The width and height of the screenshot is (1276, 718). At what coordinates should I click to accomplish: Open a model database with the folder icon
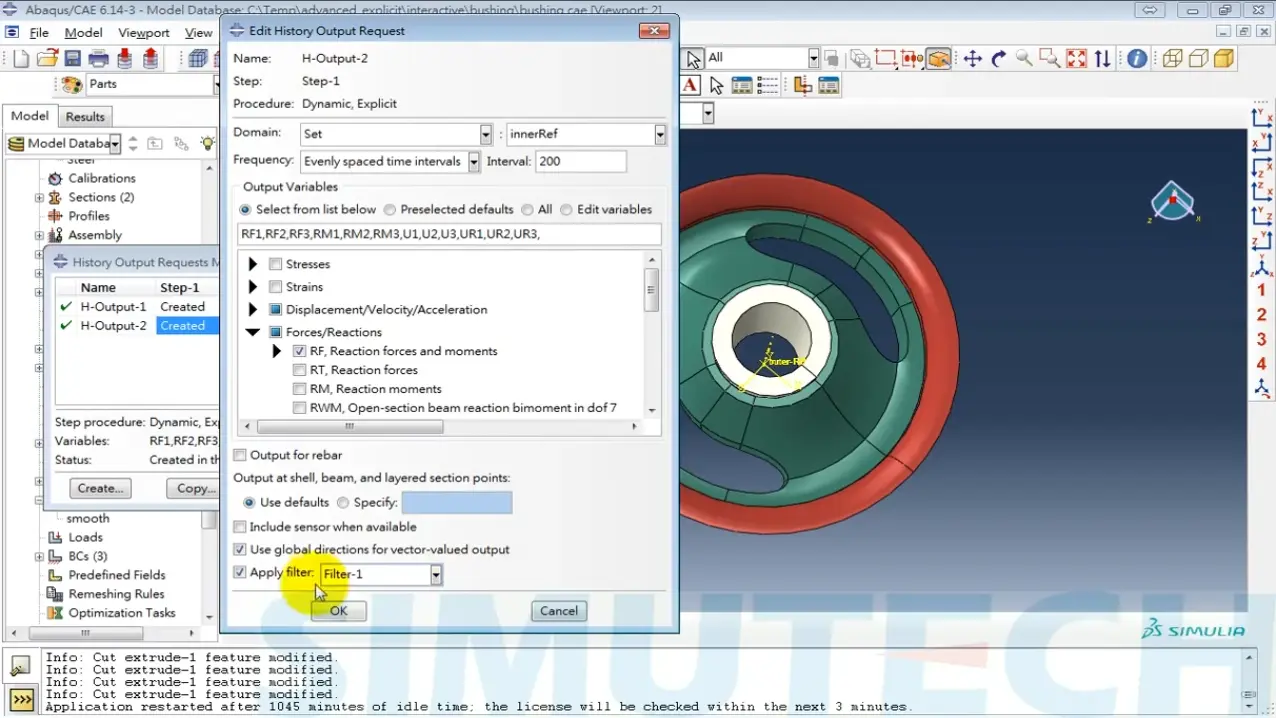click(46, 59)
